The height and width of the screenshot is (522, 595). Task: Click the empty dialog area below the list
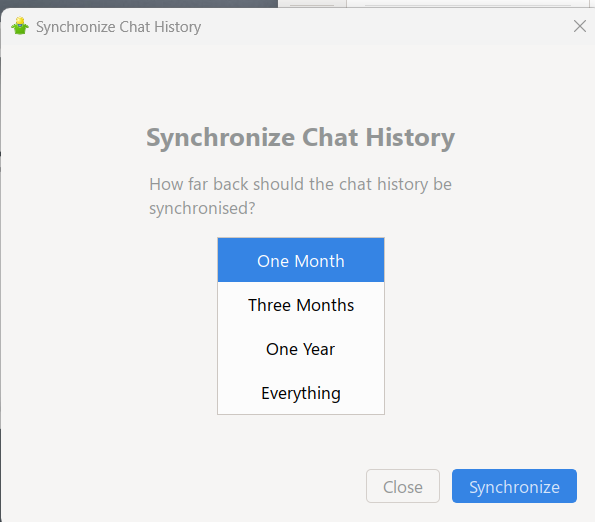click(300, 440)
